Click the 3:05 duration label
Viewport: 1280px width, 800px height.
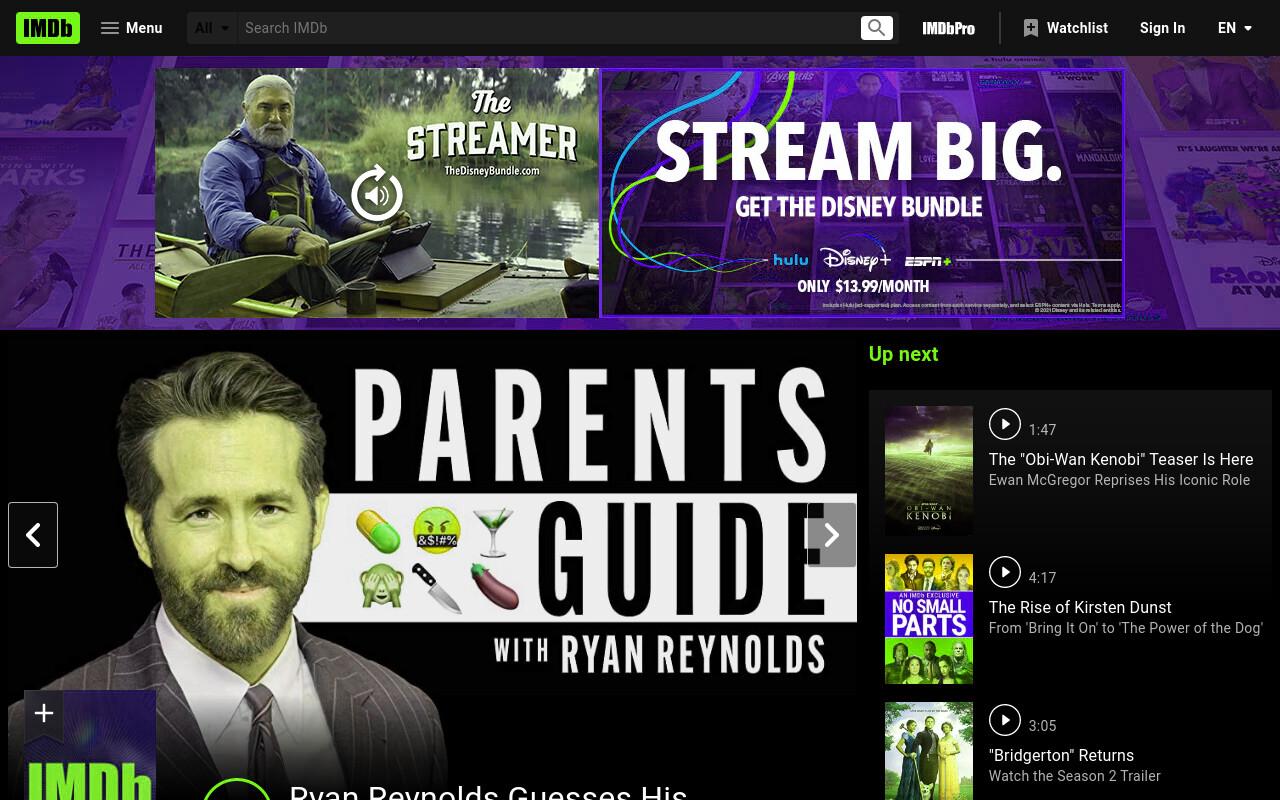[x=1042, y=726]
